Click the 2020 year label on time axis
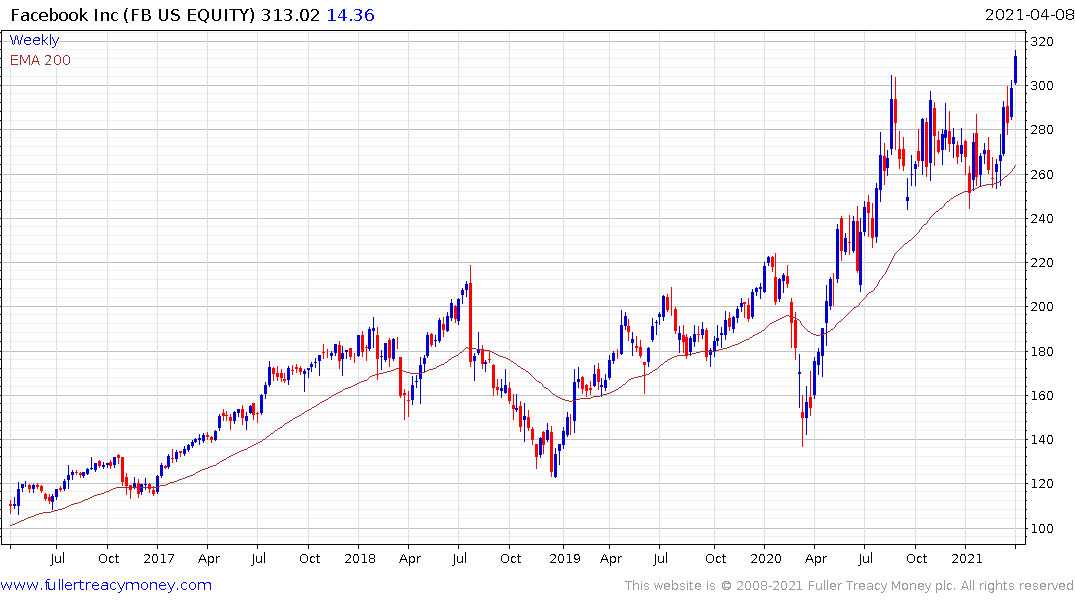 point(766,558)
